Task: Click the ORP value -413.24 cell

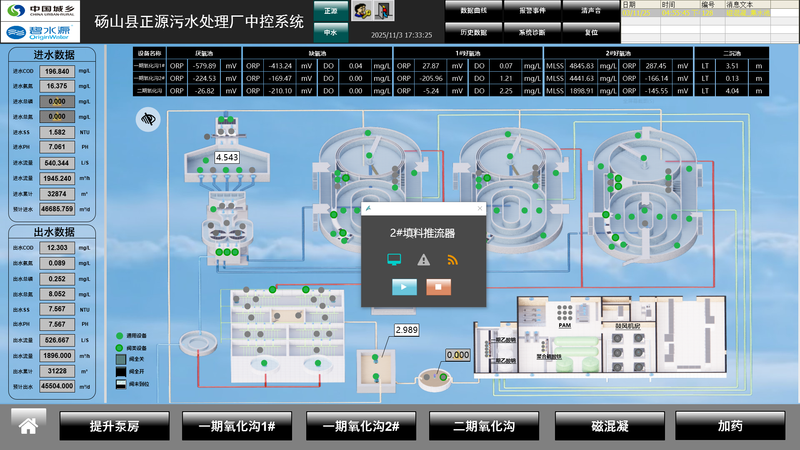Action: click(281, 66)
